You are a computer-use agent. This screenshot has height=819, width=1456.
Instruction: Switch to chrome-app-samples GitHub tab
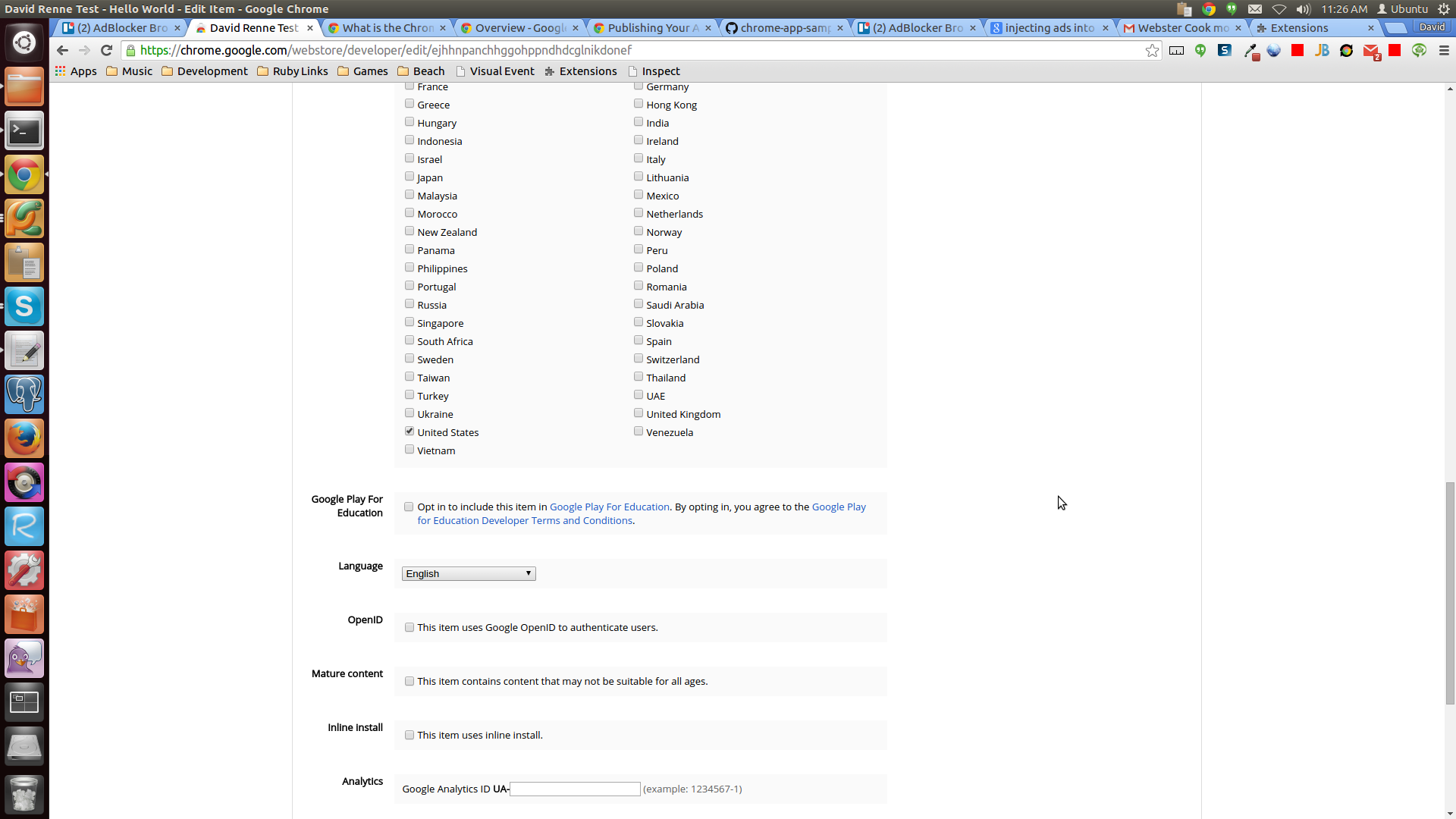coord(785,28)
